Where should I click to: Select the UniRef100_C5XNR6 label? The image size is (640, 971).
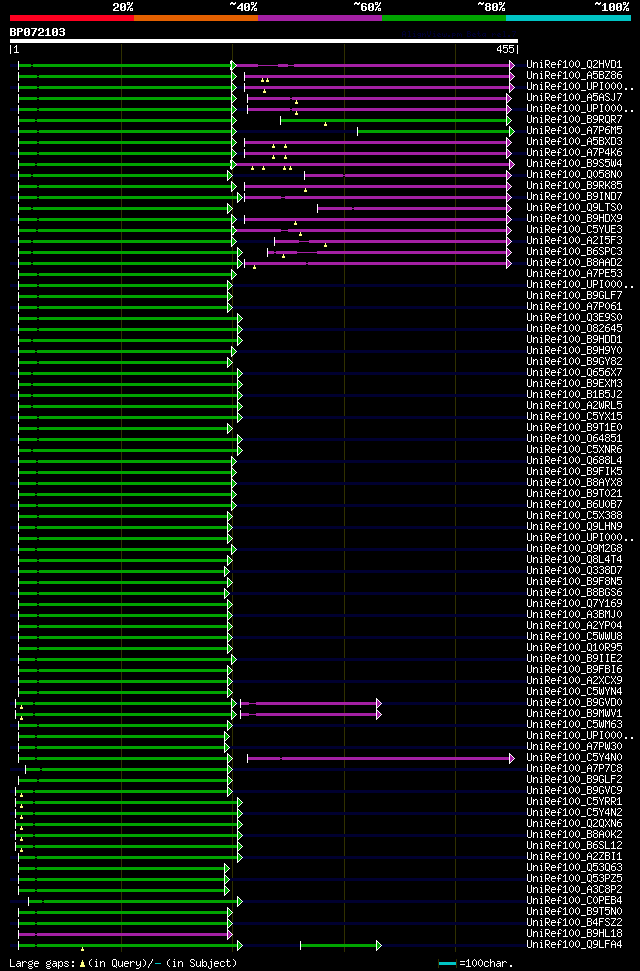point(574,450)
